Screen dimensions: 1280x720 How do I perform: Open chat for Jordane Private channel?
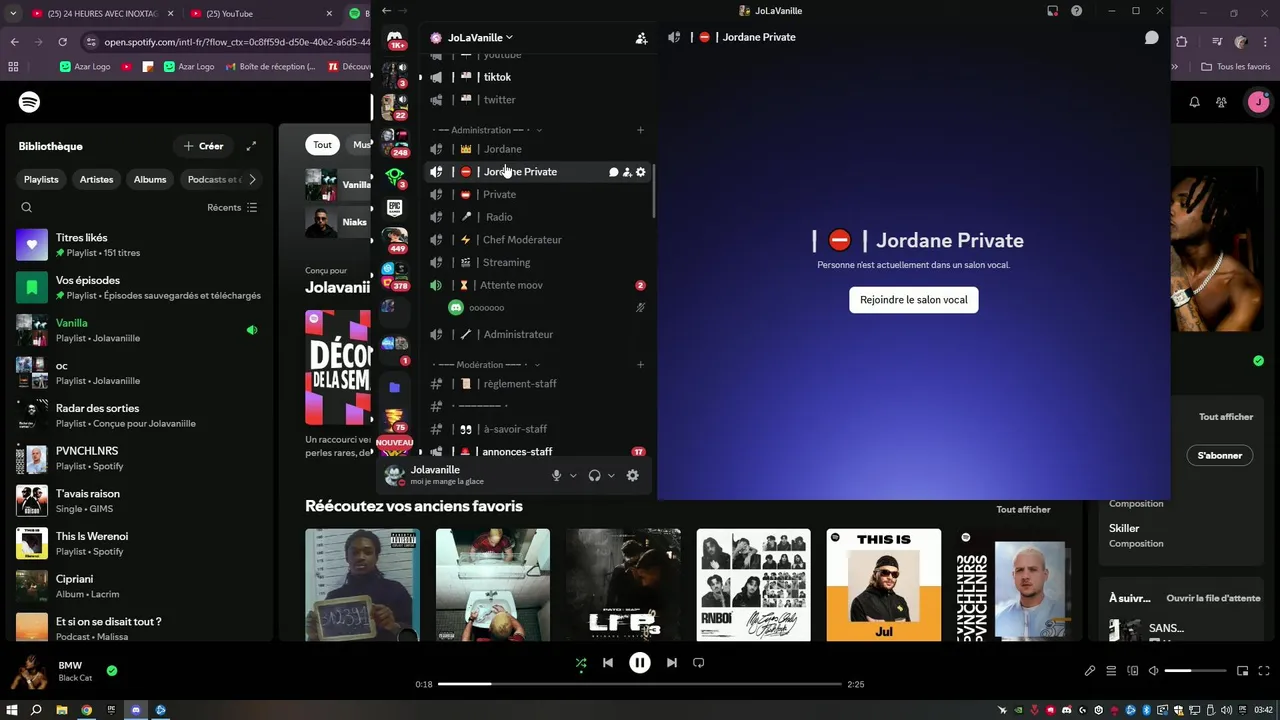614,172
